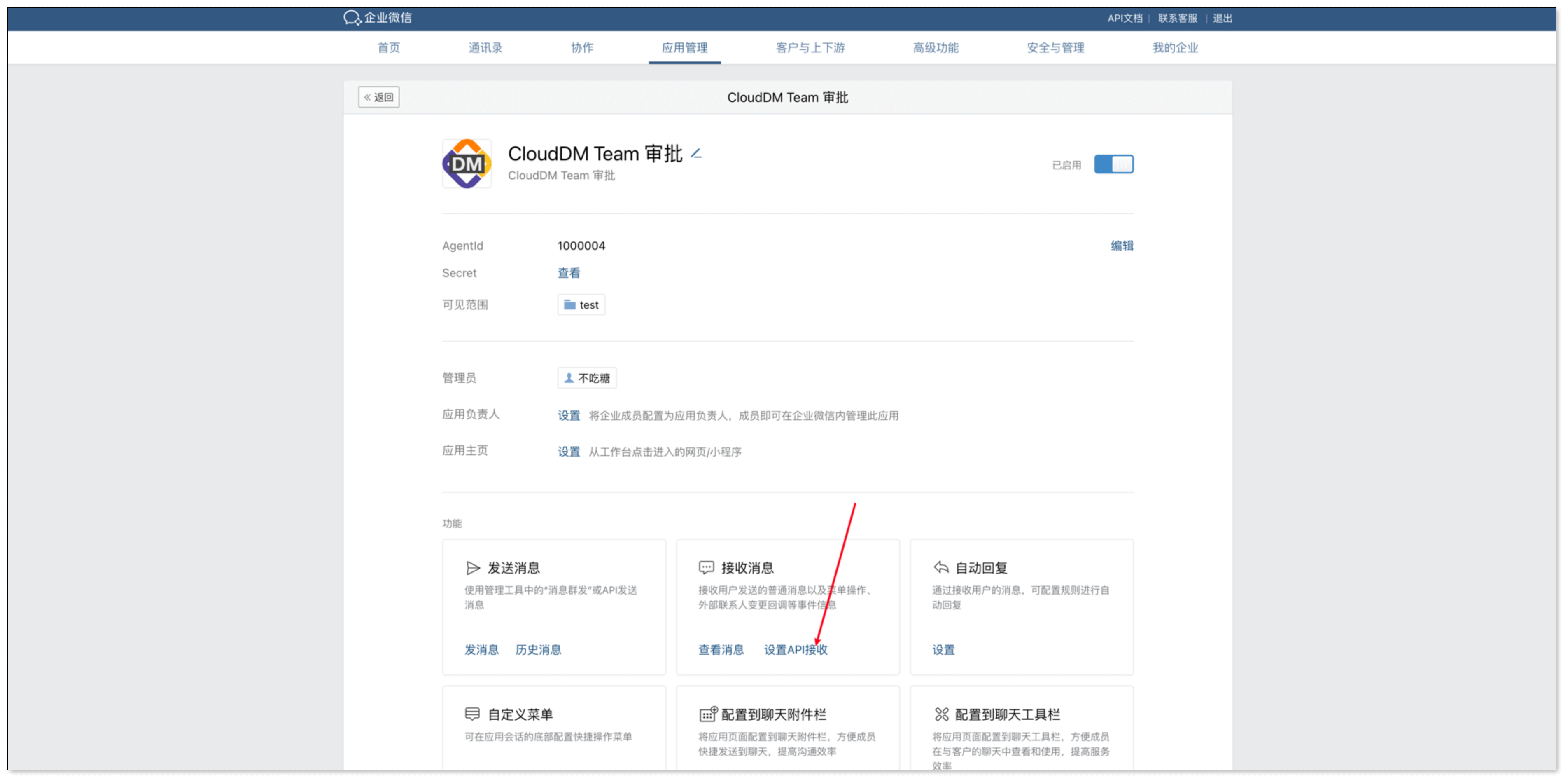Click the 自动回复 reply arrow icon
Viewport: 1568px width, 782px height.
coord(940,568)
